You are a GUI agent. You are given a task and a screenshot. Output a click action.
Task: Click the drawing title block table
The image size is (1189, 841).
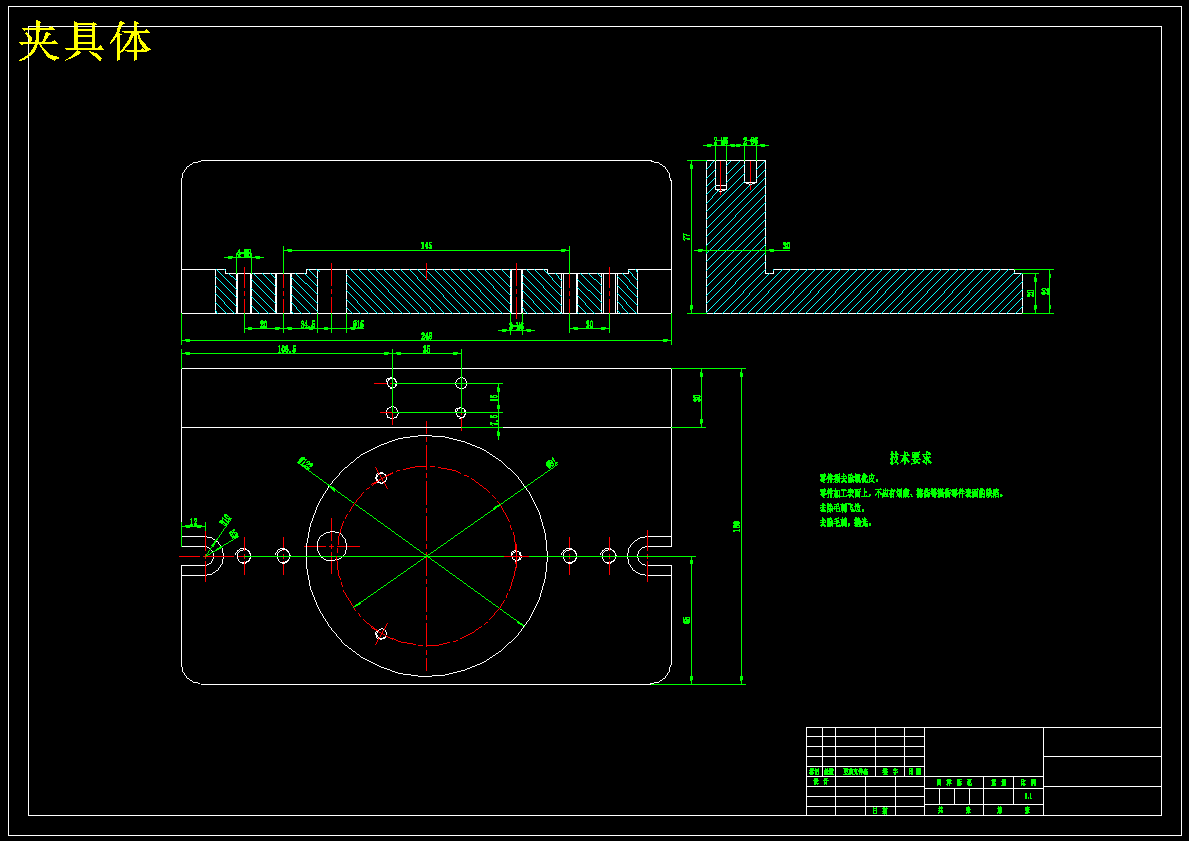coord(984,771)
